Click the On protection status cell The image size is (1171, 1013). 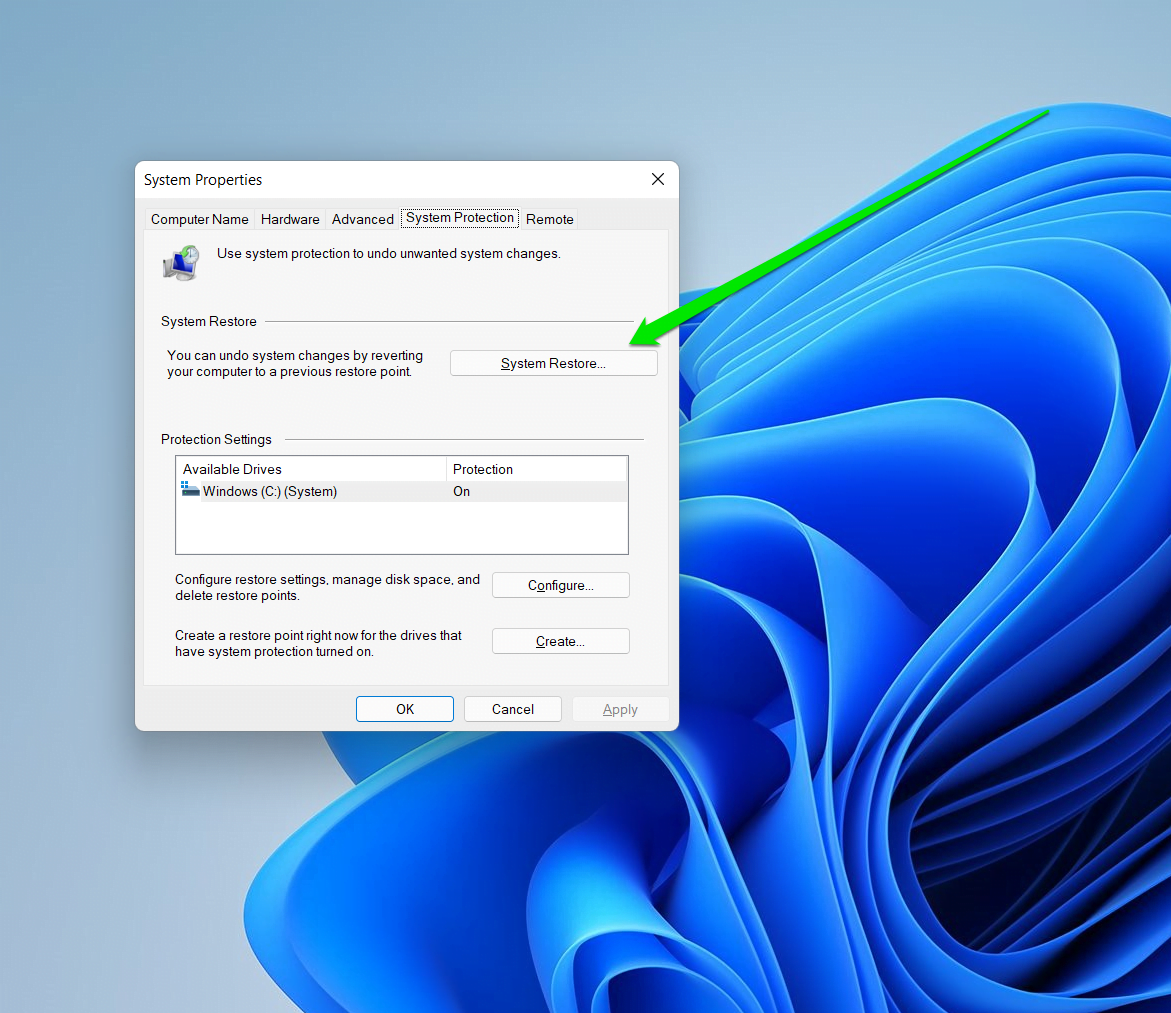tap(462, 492)
